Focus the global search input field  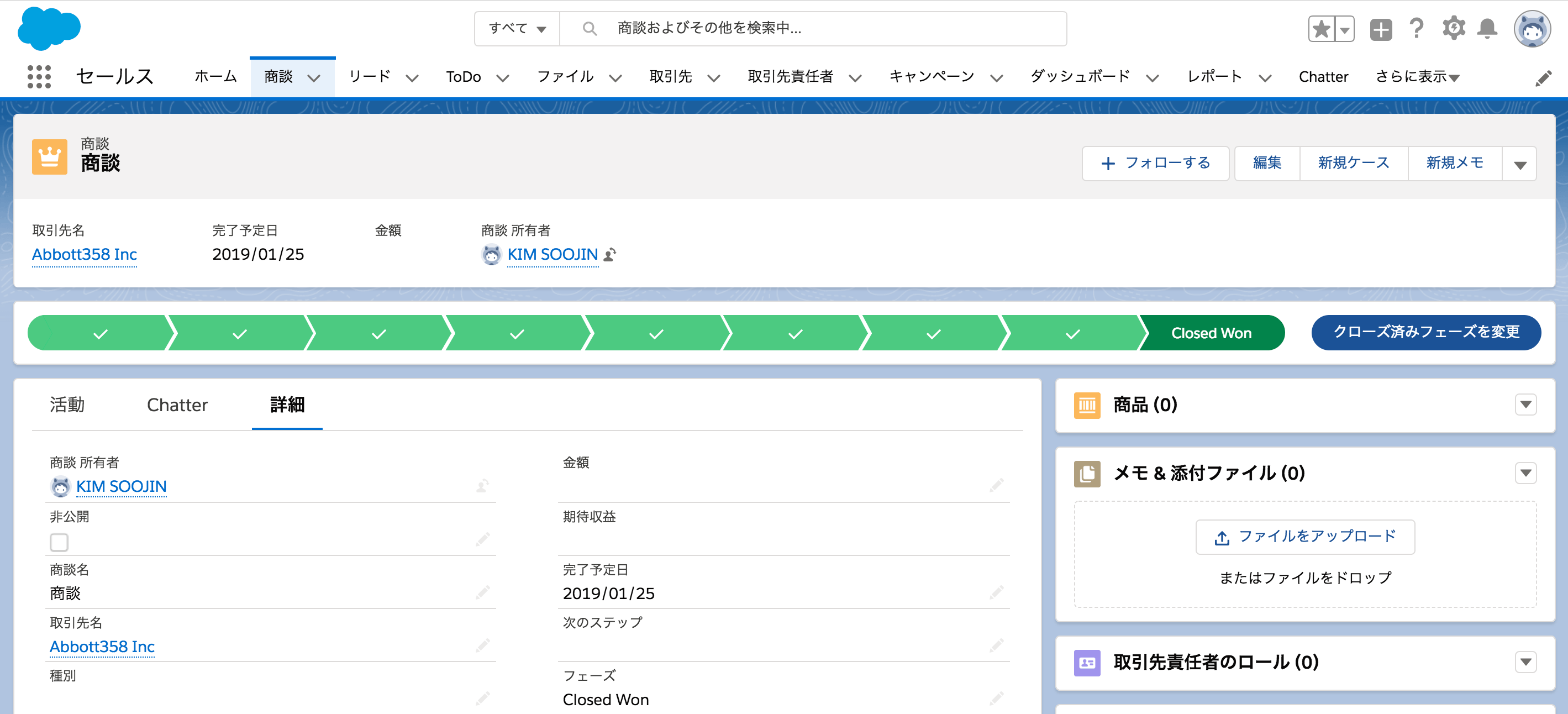pos(813,29)
